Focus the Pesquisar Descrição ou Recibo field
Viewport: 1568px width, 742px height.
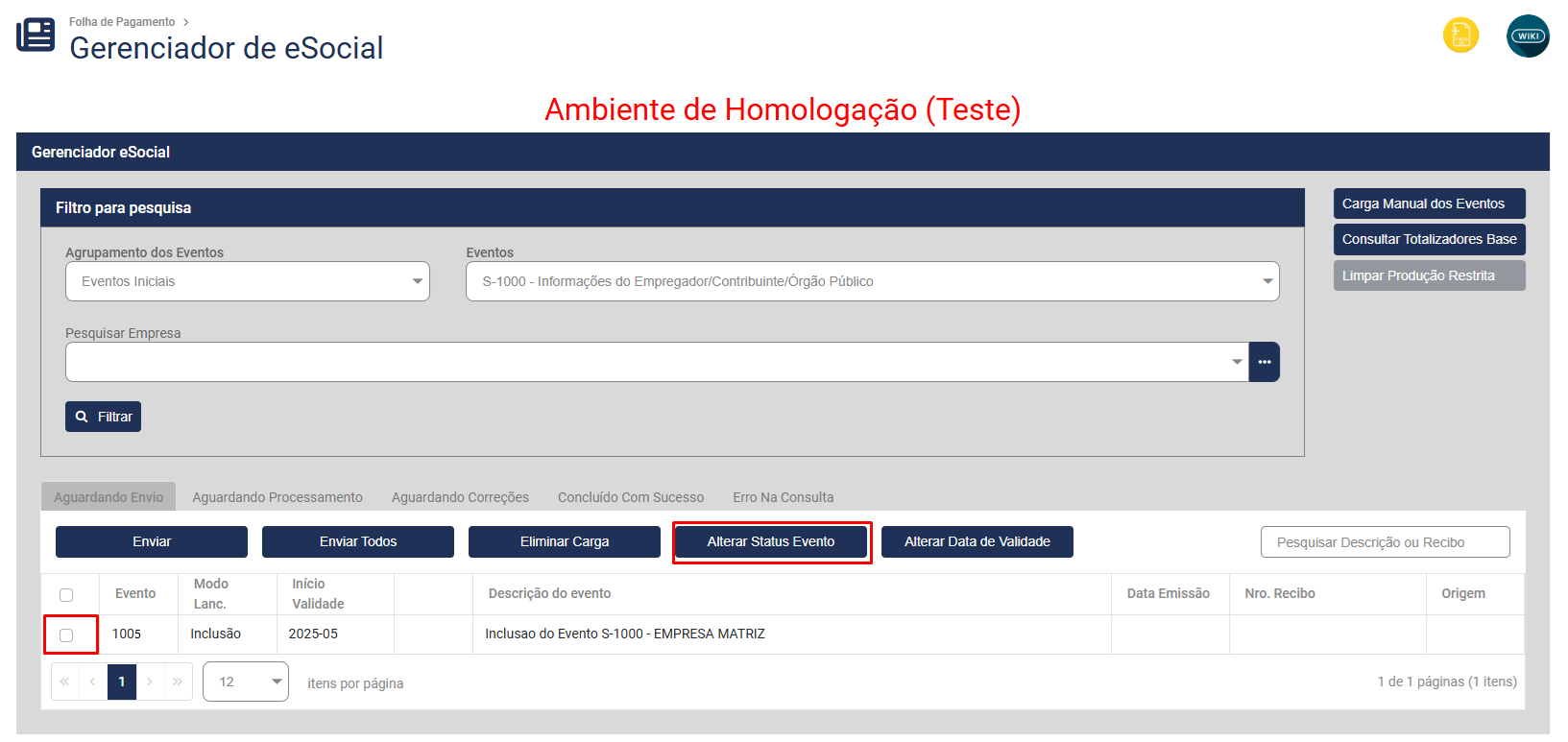(1385, 541)
